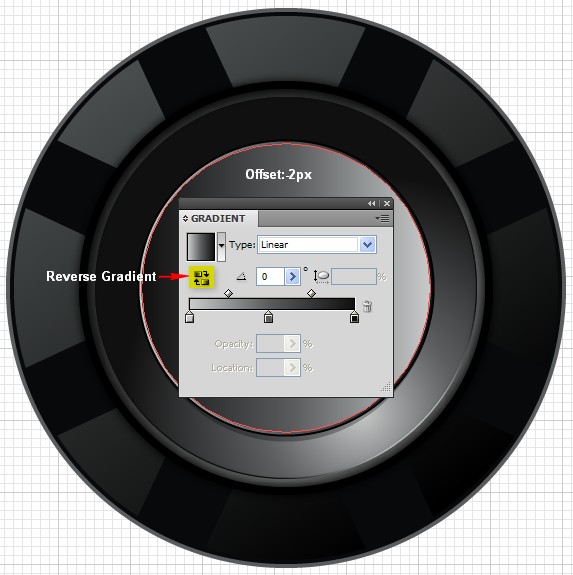Click the delete stop trash icon
573x575 pixels.
[367, 306]
